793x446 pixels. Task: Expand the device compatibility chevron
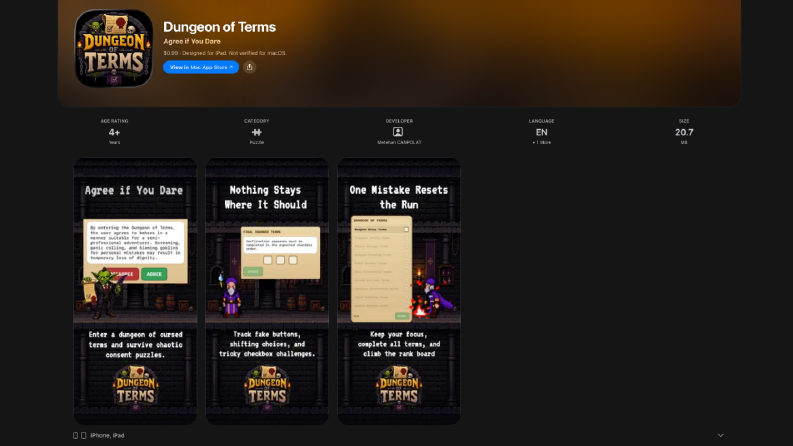[721, 435]
